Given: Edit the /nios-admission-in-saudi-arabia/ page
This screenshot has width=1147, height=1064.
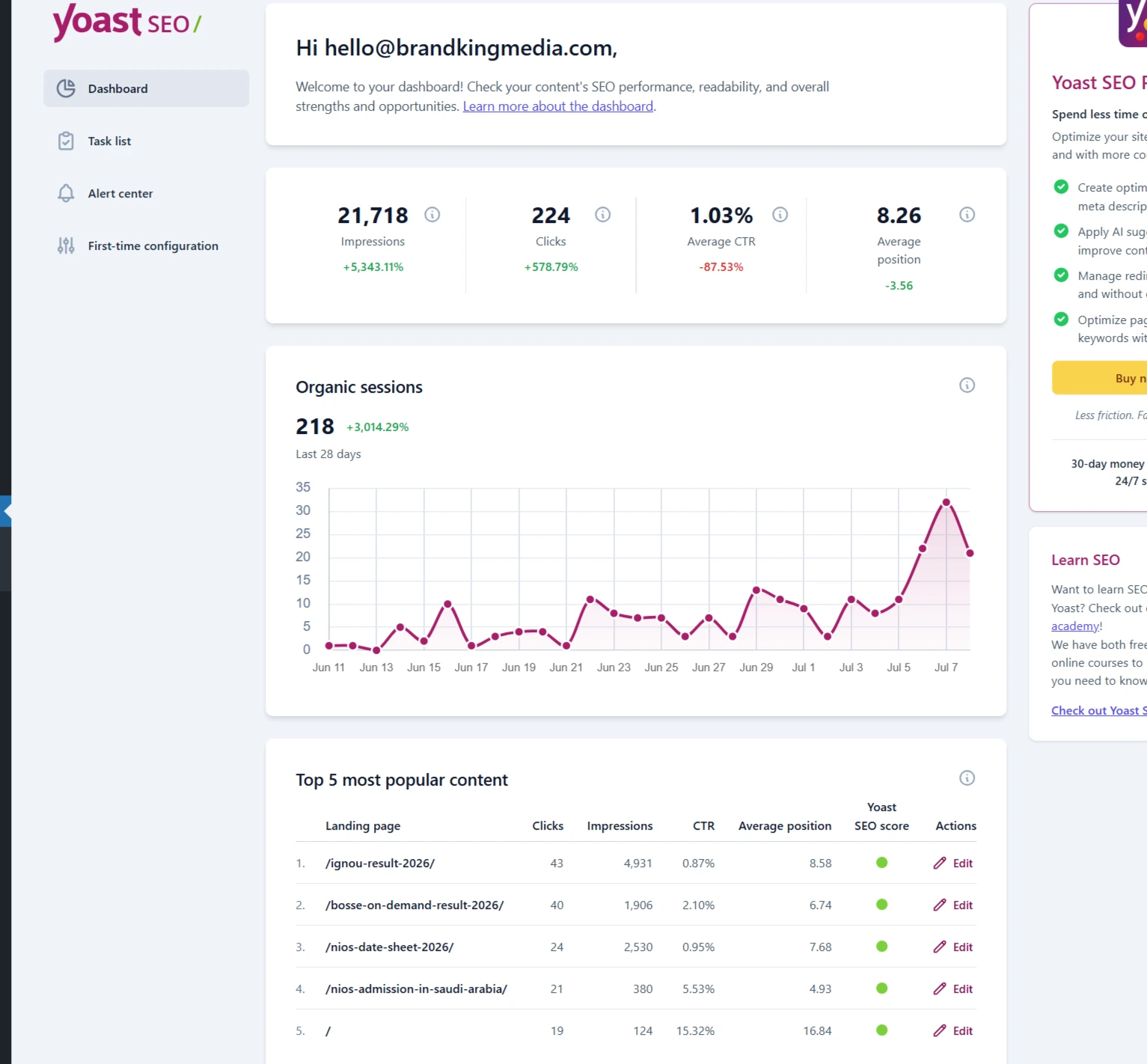Looking at the screenshot, I should tap(953, 989).
